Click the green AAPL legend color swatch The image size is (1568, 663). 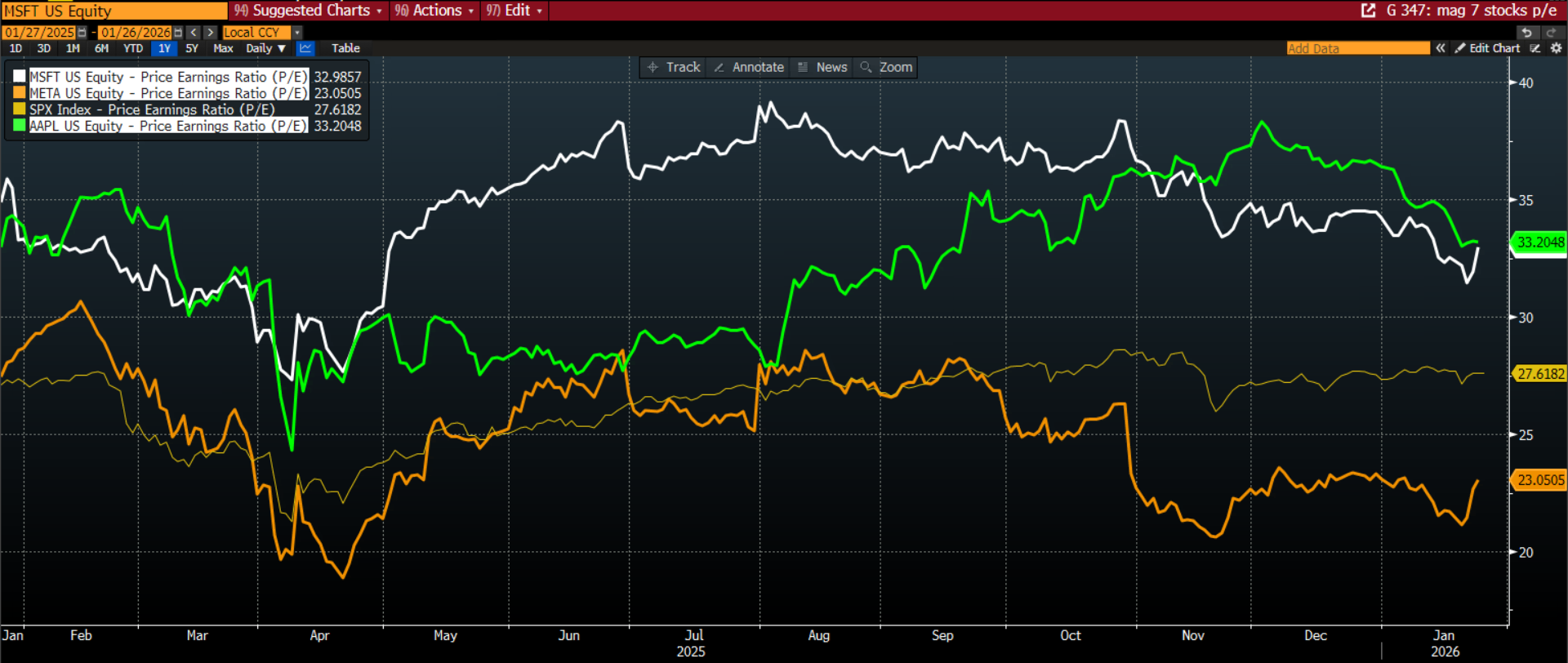20,126
